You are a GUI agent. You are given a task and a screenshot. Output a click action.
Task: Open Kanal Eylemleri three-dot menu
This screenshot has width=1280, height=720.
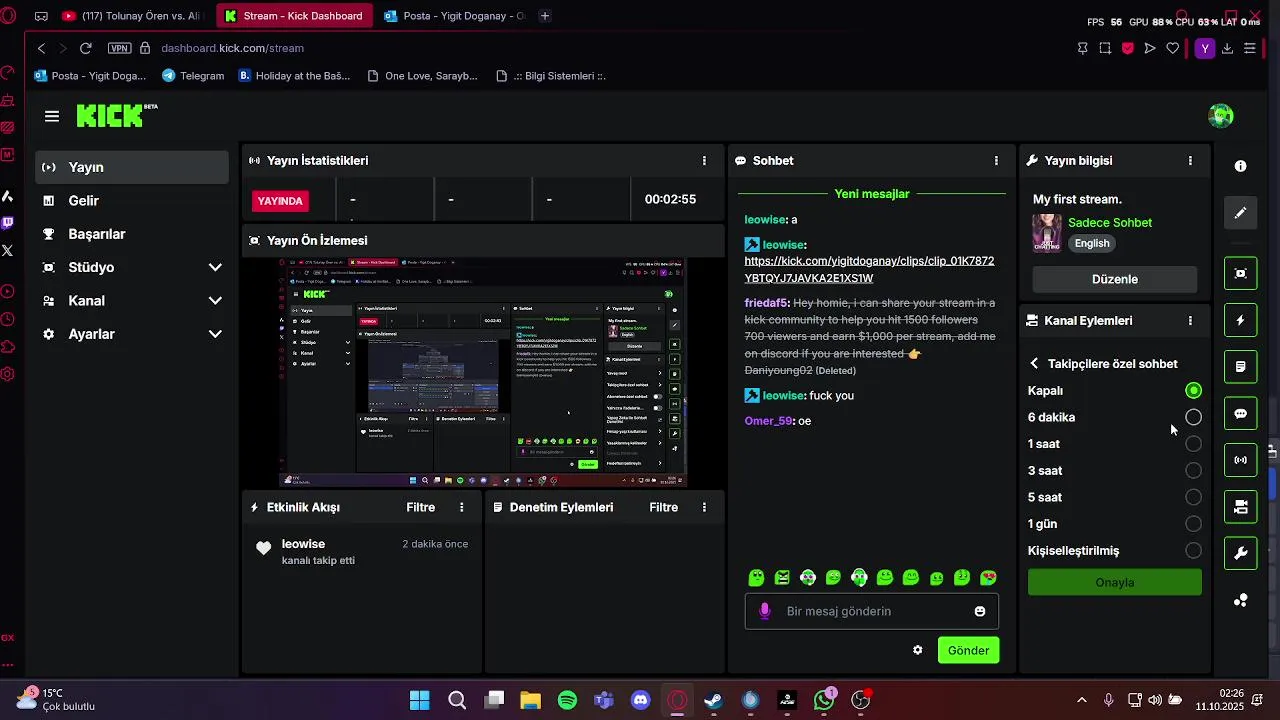(x=1190, y=320)
